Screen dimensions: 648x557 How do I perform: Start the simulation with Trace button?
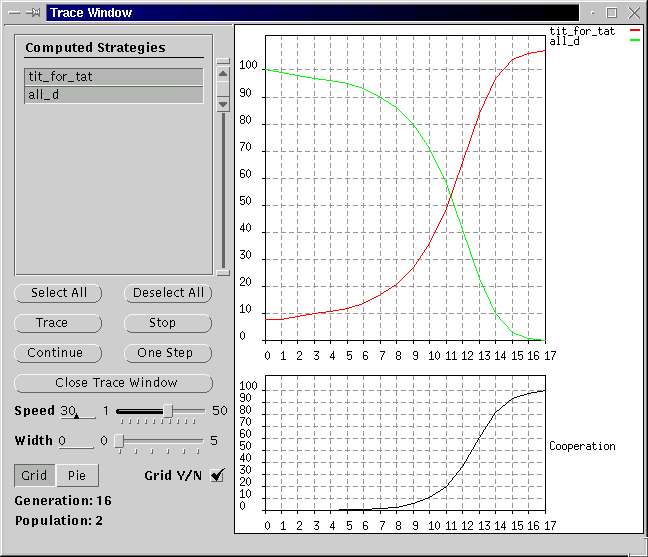coord(58,323)
